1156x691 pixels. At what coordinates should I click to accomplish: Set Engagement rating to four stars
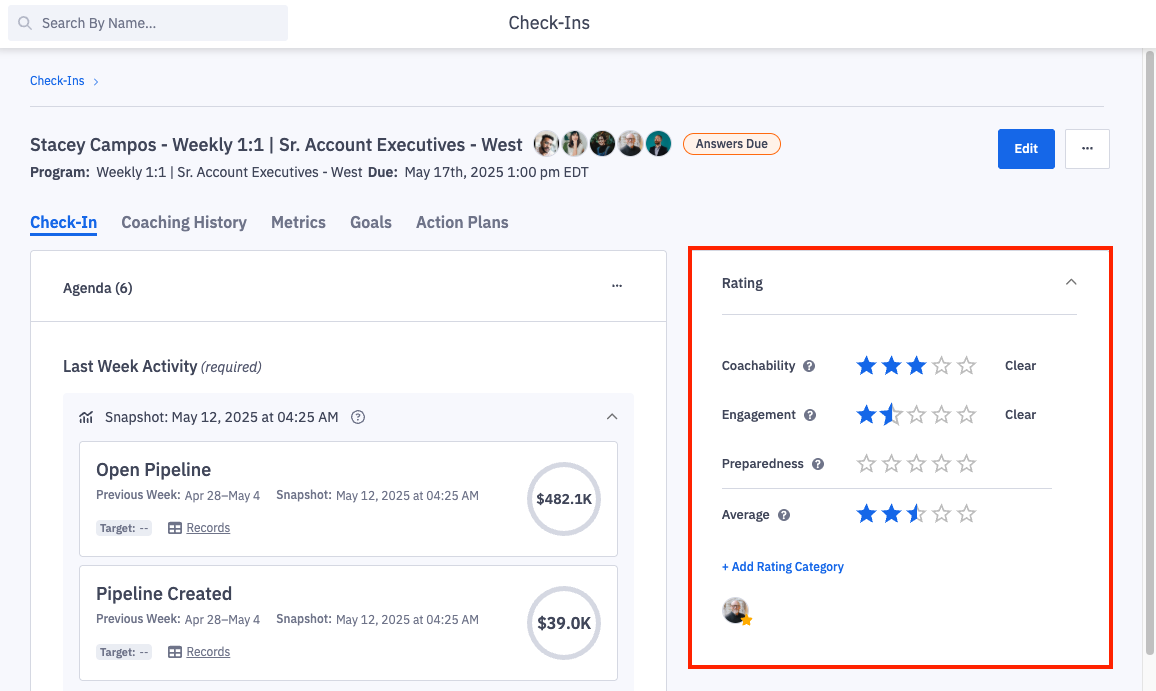(941, 415)
